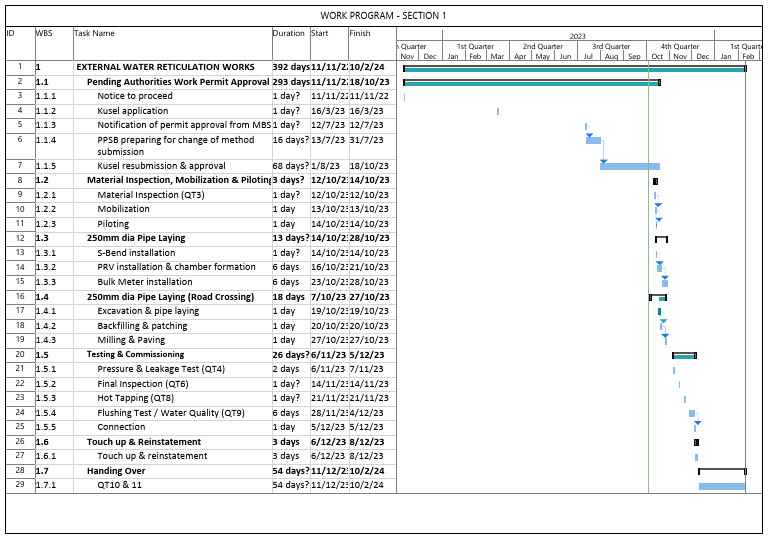Select the Connection task name

pos(121,427)
